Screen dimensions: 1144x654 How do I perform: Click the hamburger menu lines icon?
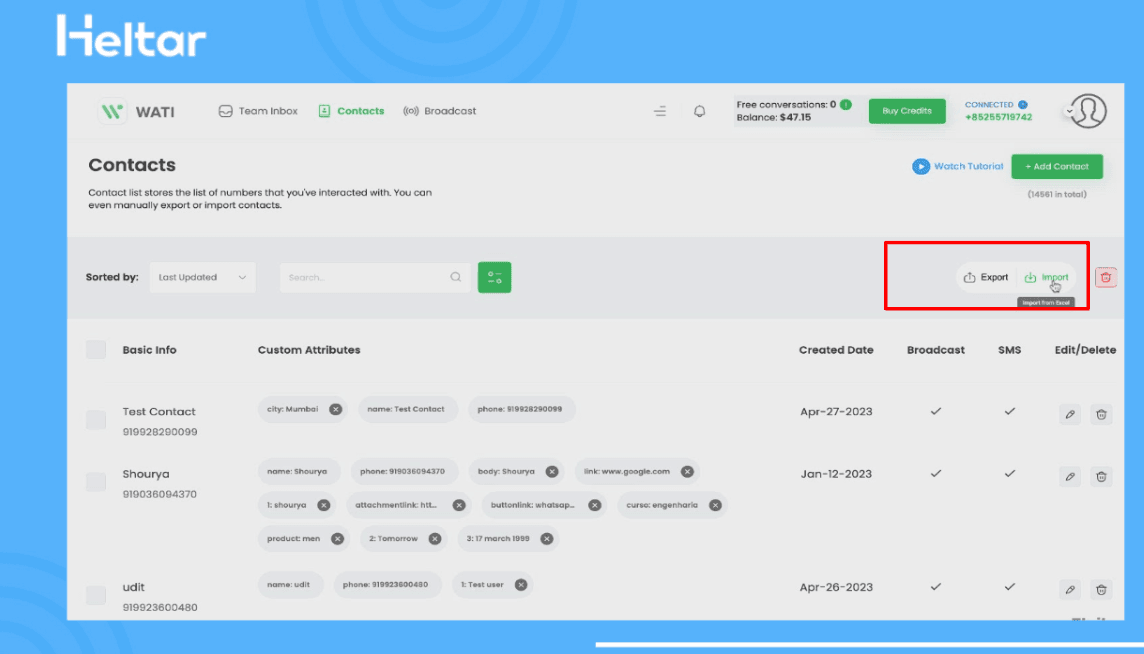660,112
